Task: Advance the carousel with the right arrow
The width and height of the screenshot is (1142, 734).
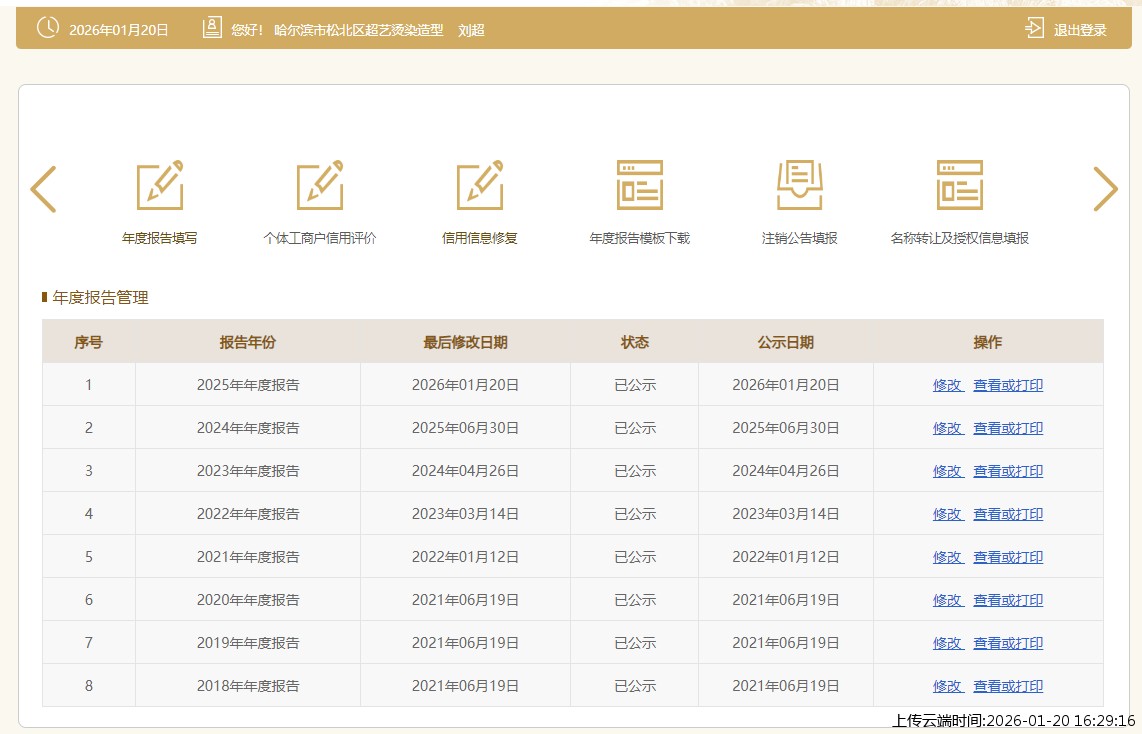Action: click(x=1105, y=189)
